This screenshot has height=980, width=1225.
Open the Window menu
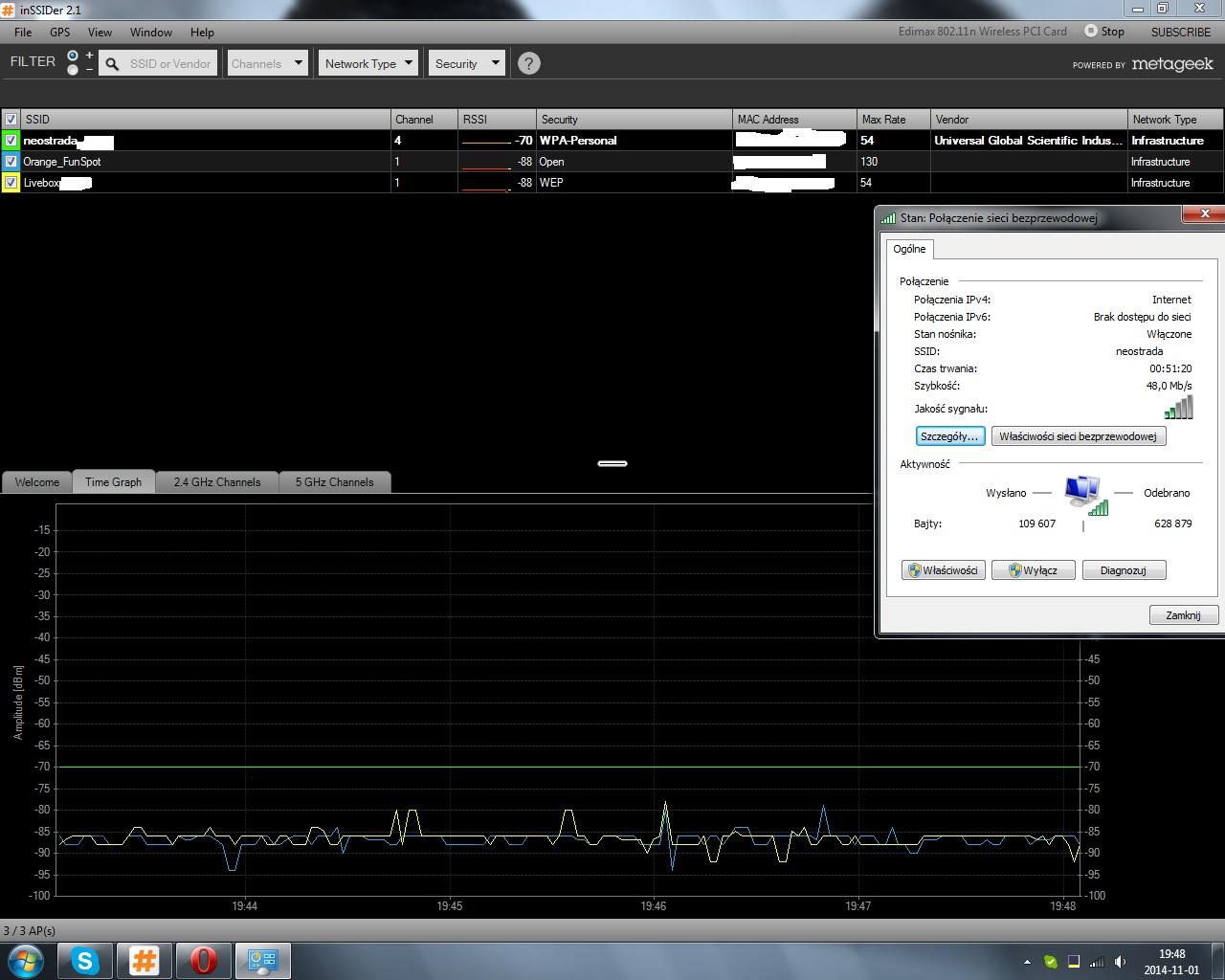click(x=151, y=32)
